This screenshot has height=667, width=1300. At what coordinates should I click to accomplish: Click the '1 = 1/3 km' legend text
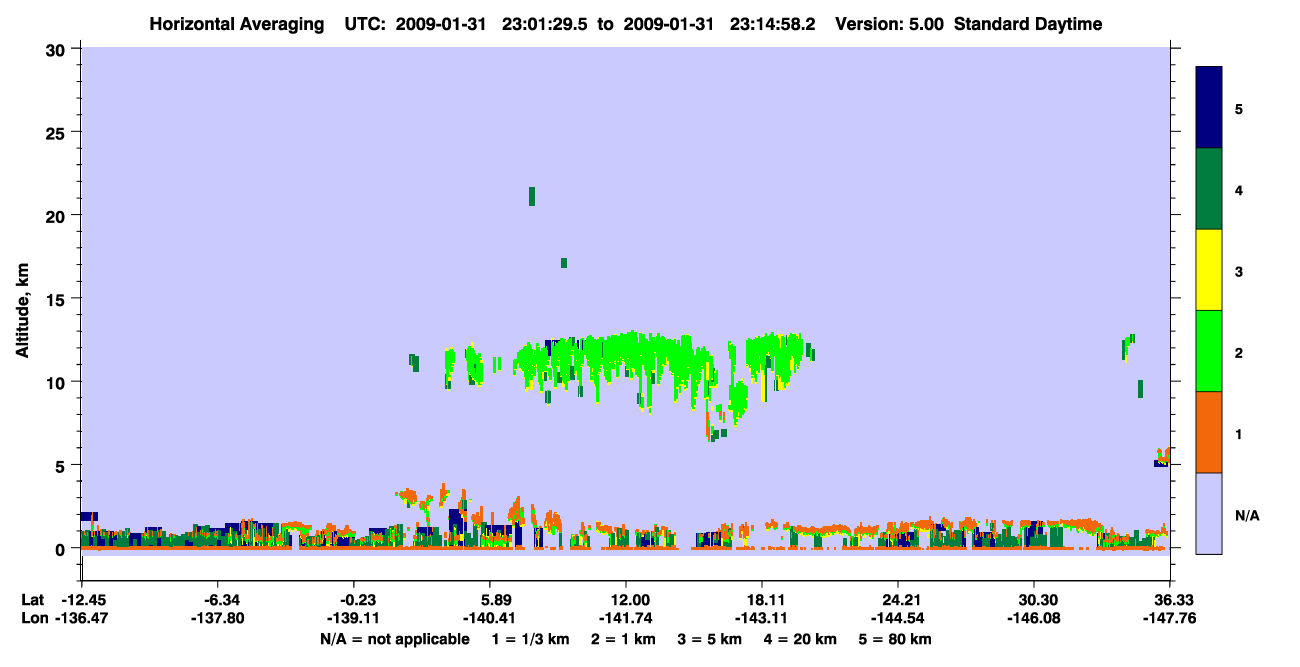530,639
